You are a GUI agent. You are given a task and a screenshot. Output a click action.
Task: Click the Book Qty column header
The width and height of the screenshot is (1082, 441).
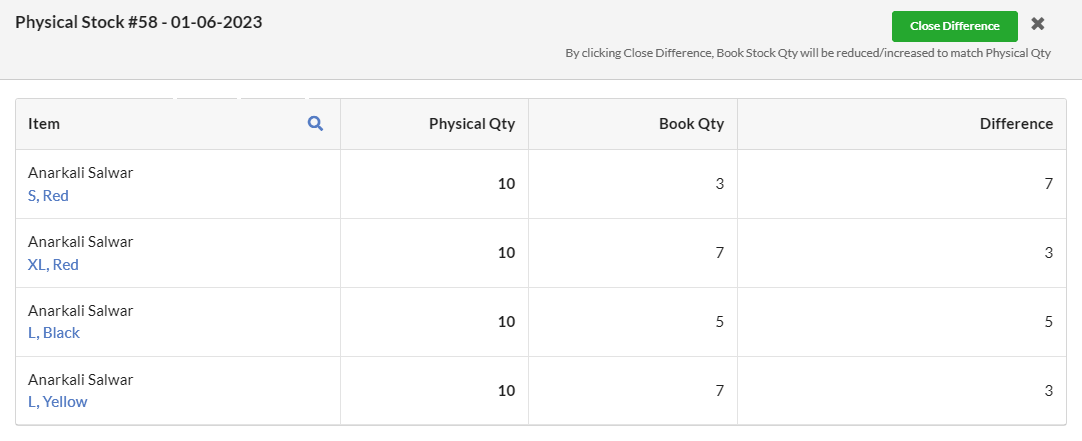(691, 124)
